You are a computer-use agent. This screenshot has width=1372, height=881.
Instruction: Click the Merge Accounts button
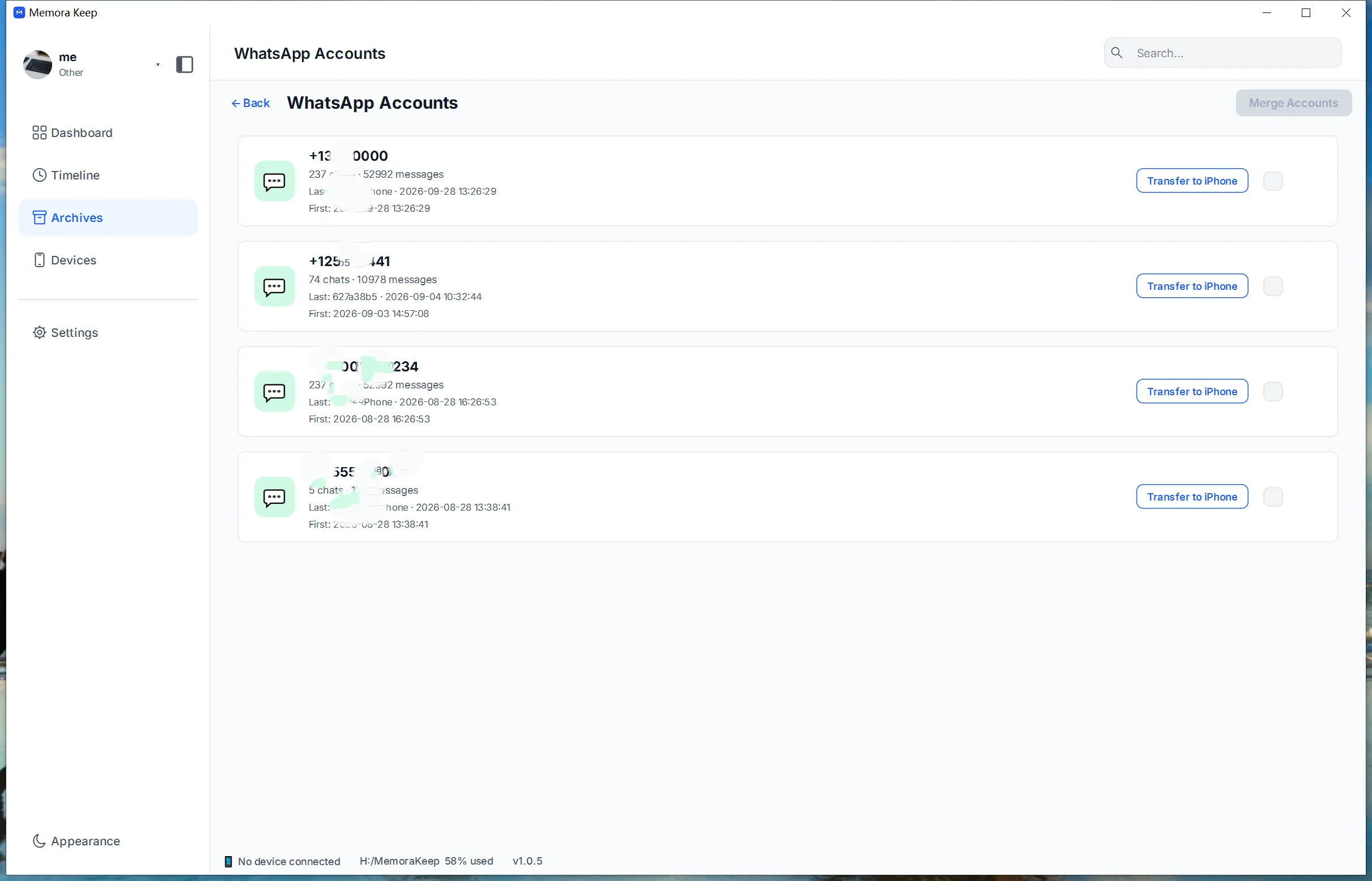(1294, 103)
